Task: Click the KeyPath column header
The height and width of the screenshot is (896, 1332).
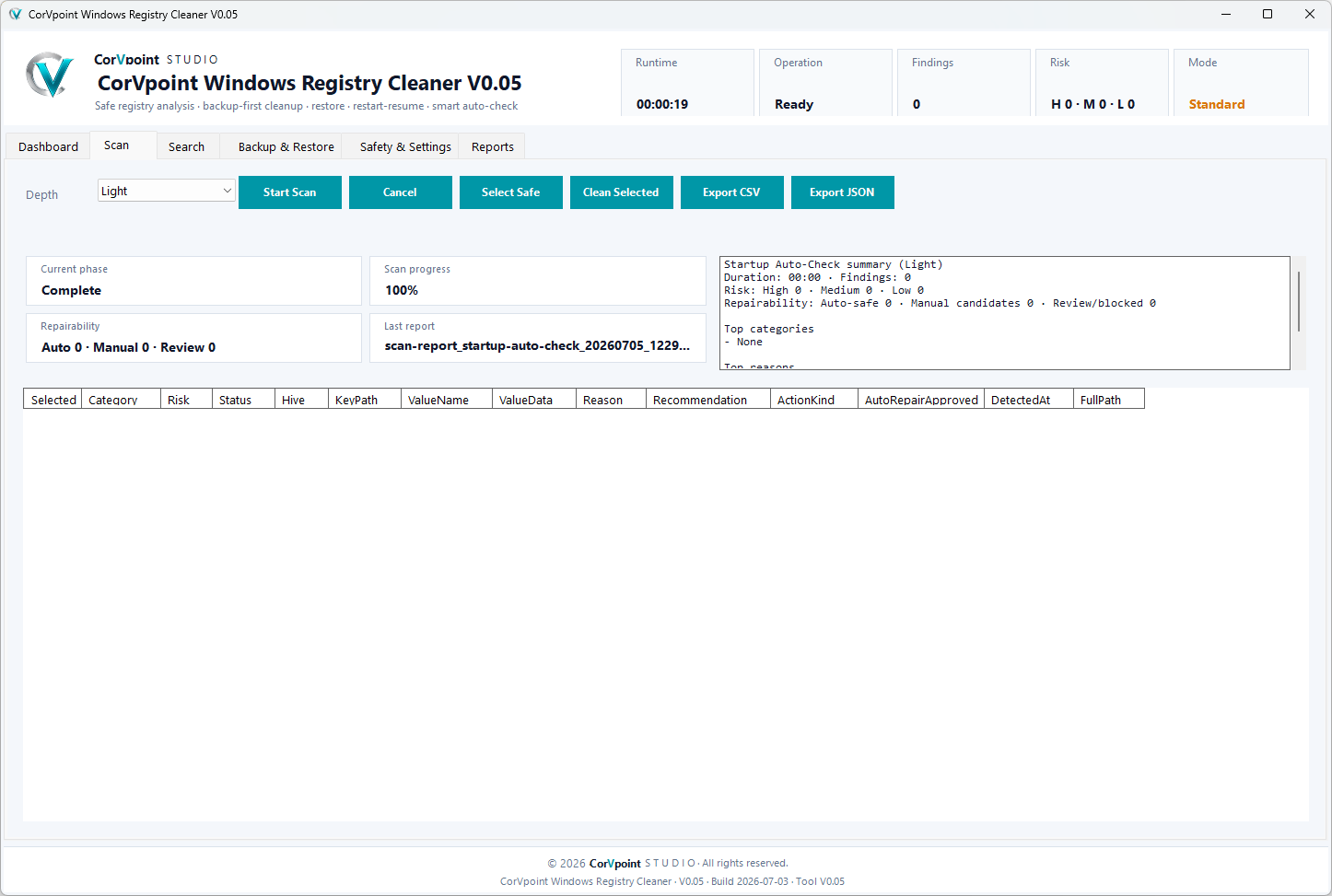Action: 365,399
